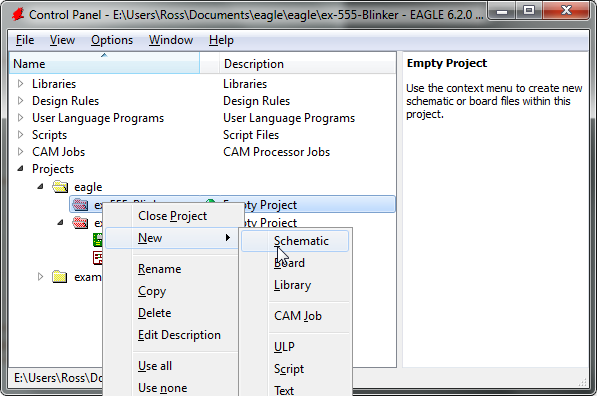Click the status bar path text
Viewport: 597px width, 396px height.
(58, 378)
